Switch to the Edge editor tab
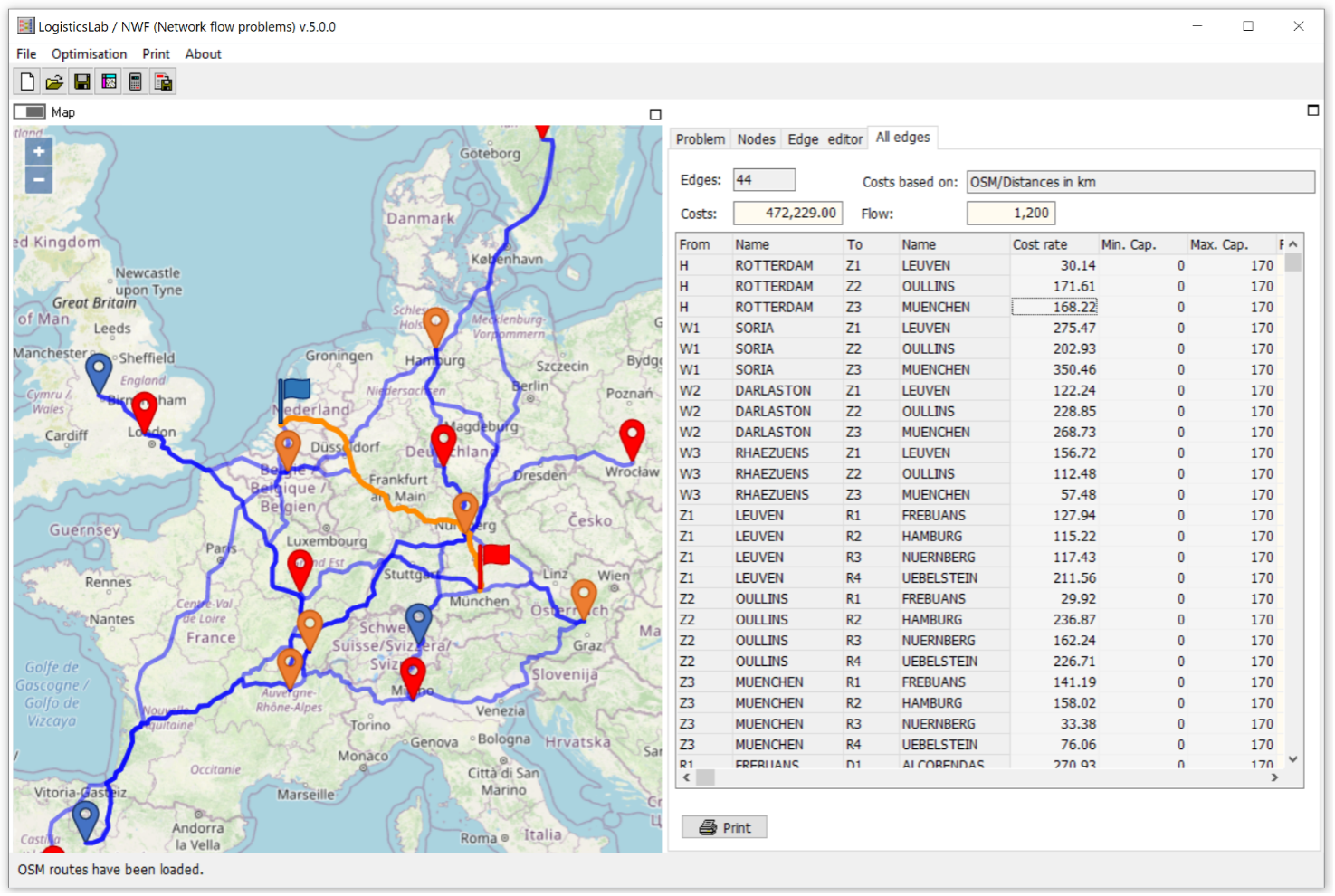This screenshot has width=1335, height=896. 825,139
